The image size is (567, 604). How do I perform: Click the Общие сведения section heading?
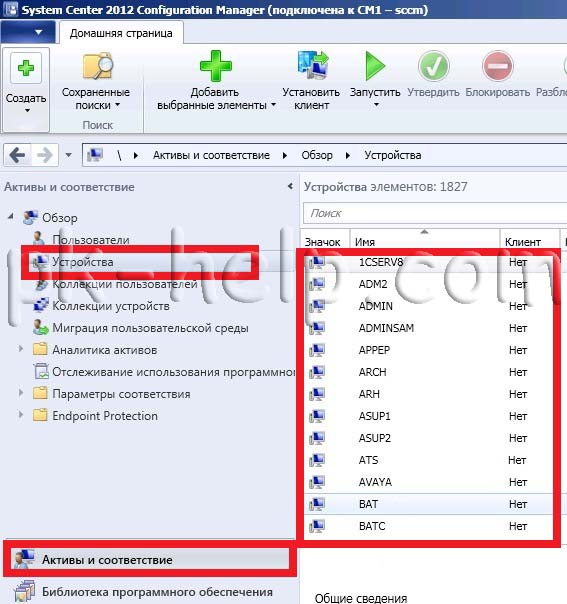point(361,598)
